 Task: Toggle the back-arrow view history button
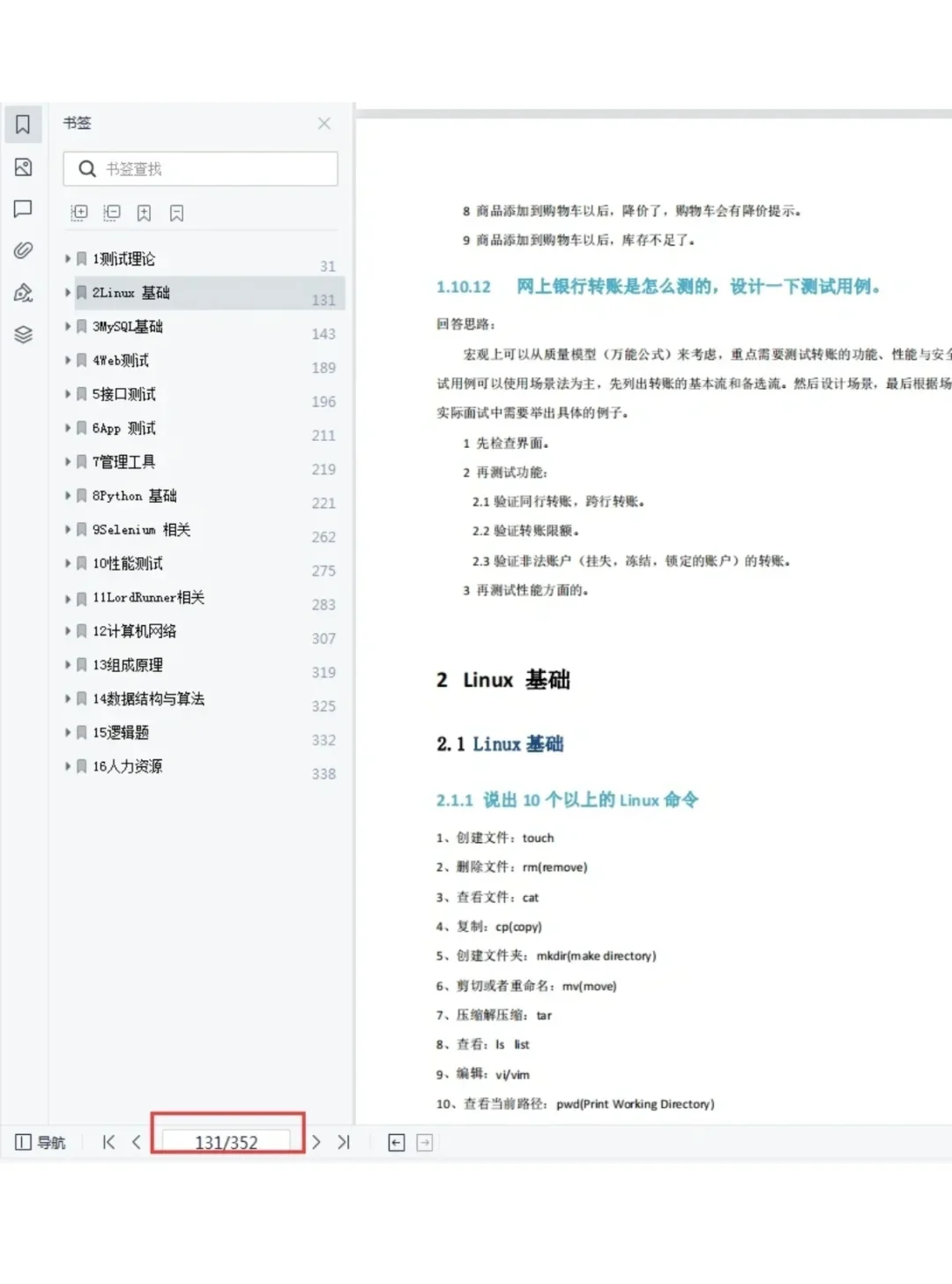[396, 1142]
